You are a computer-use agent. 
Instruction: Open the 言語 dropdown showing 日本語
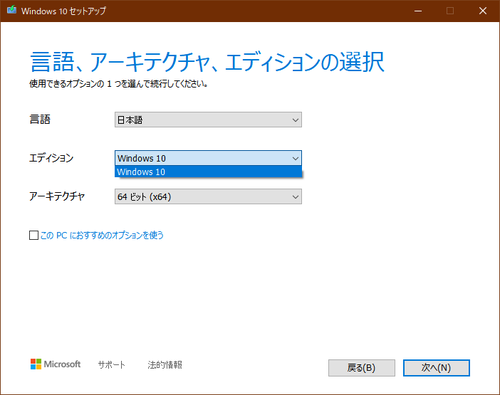tap(208, 120)
